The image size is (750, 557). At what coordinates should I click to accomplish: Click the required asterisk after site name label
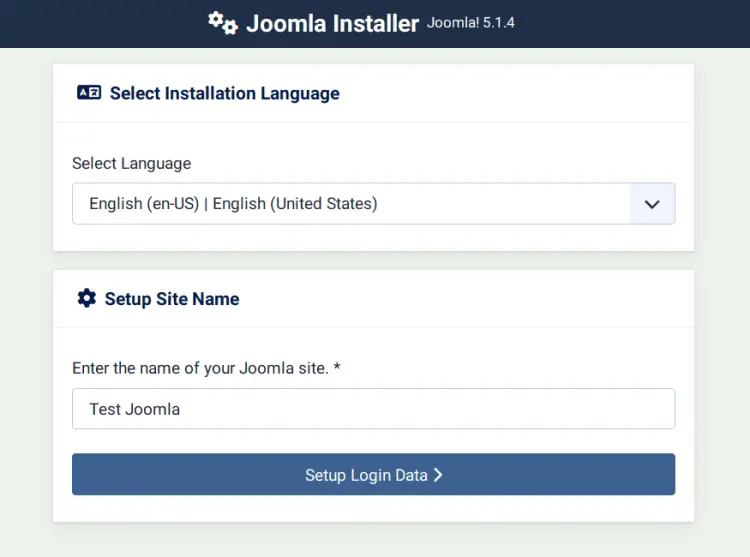pos(337,367)
